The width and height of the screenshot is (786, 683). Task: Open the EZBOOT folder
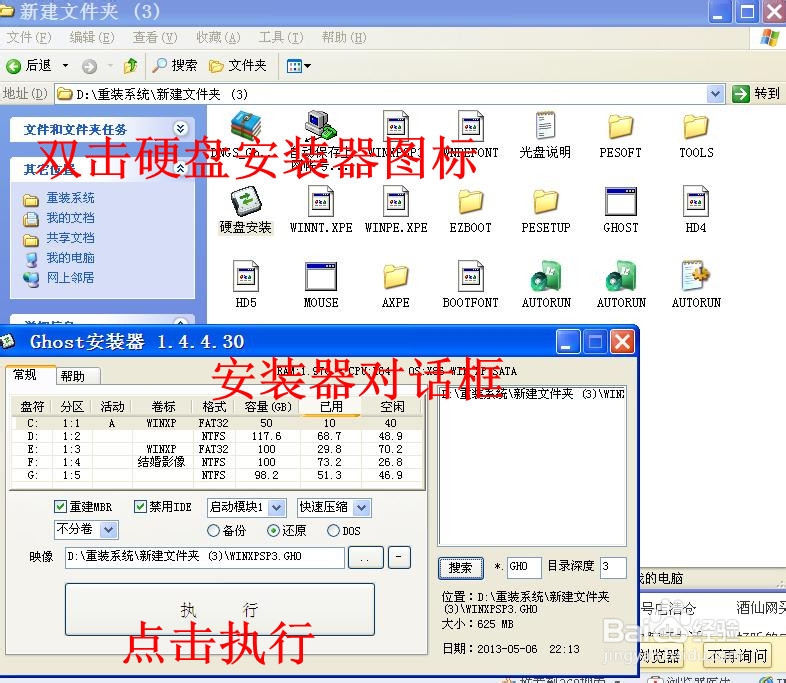(x=470, y=204)
